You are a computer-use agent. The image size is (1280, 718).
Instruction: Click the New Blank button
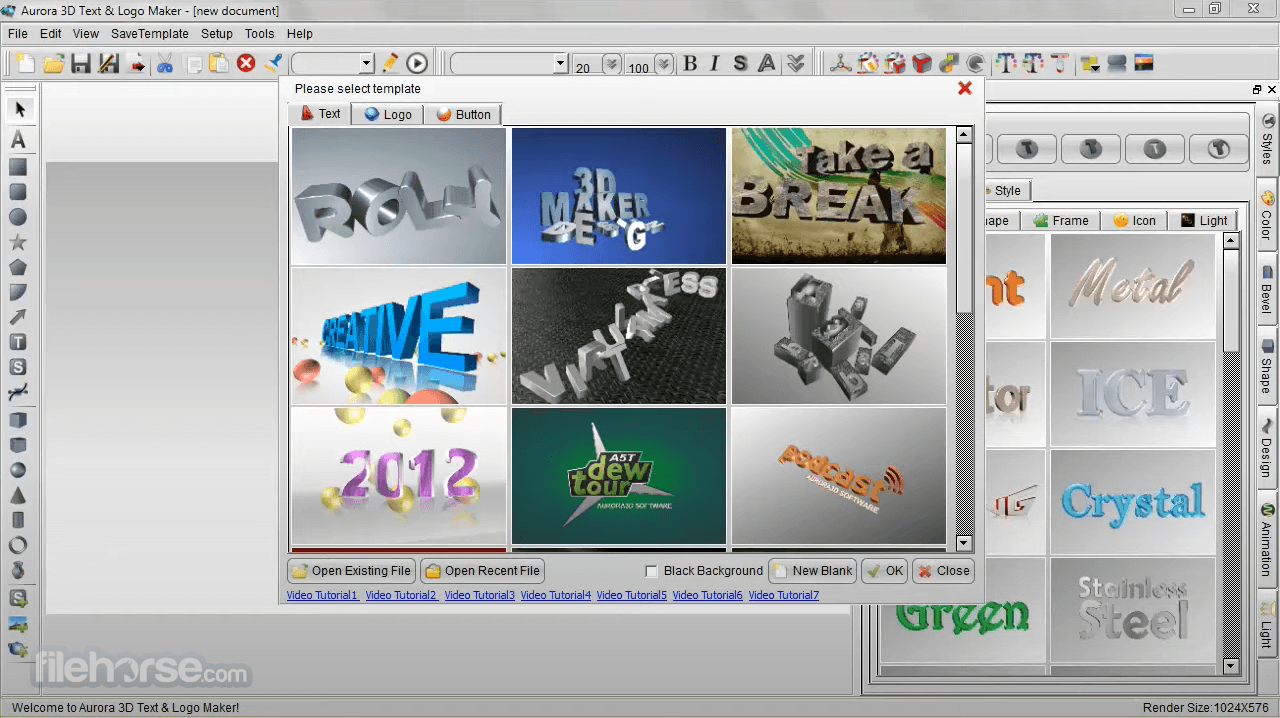pyautogui.click(x=812, y=571)
